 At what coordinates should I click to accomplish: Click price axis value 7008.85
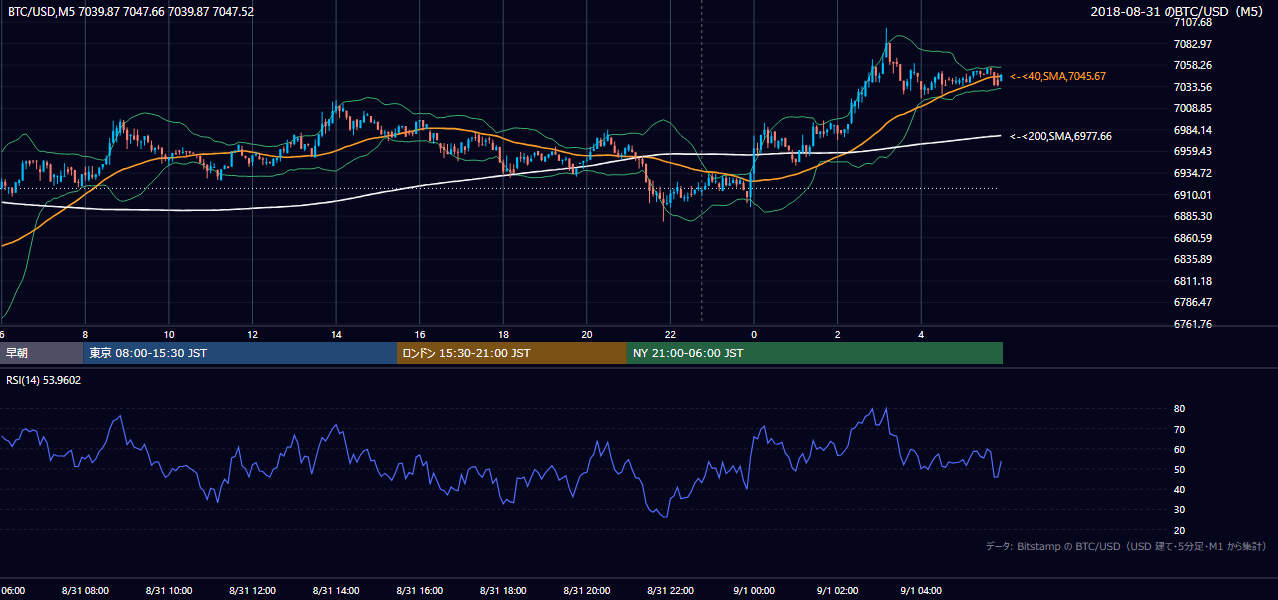(x=1194, y=108)
